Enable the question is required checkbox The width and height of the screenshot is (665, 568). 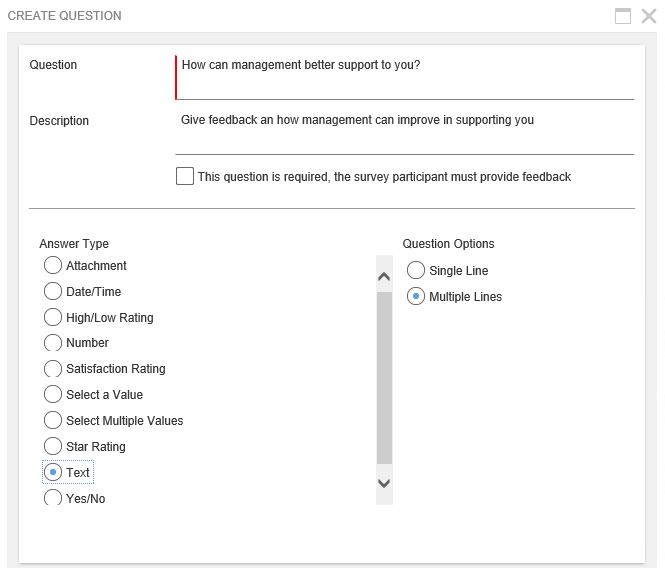tap(185, 176)
